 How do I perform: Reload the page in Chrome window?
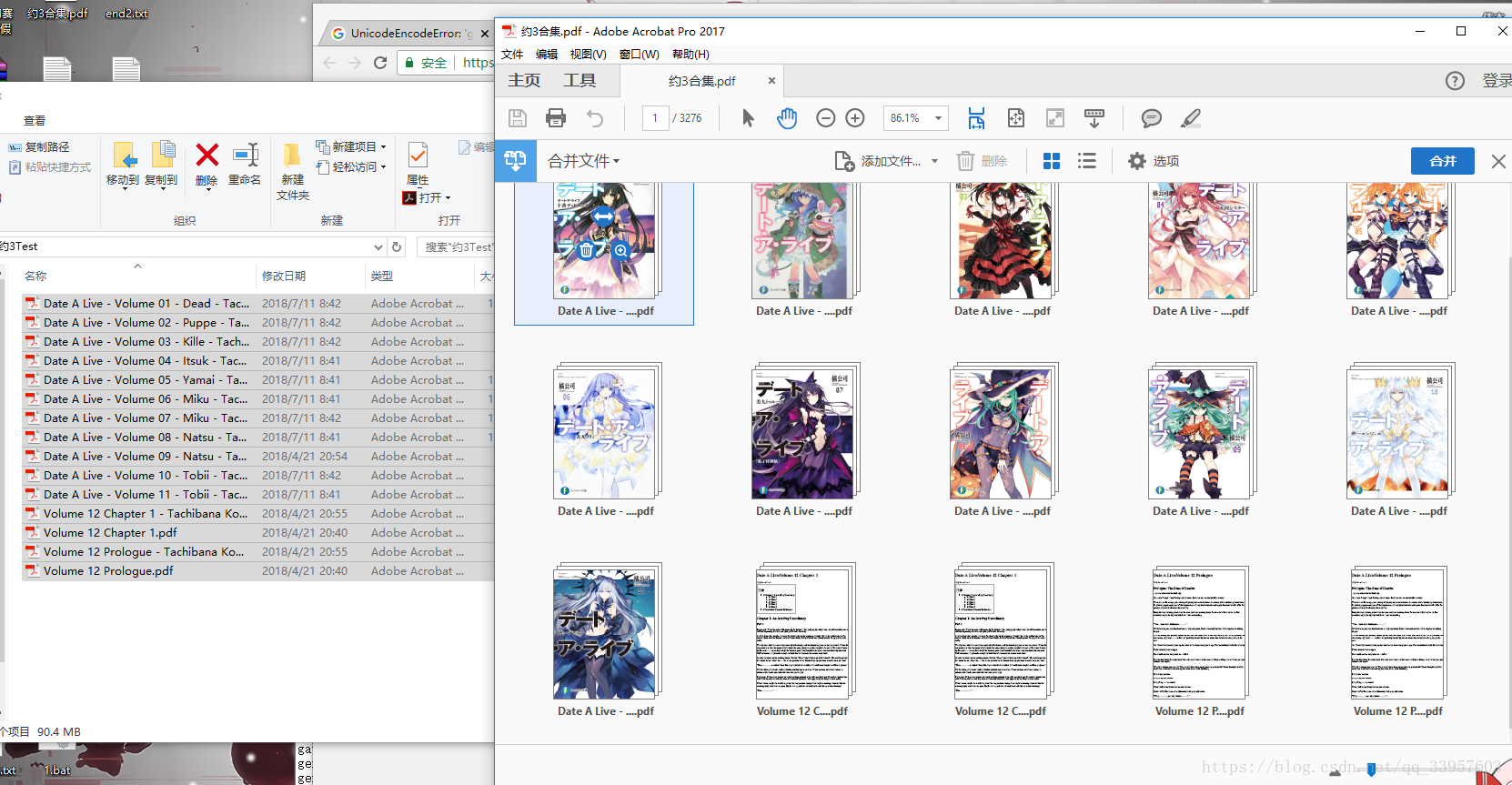(x=380, y=63)
